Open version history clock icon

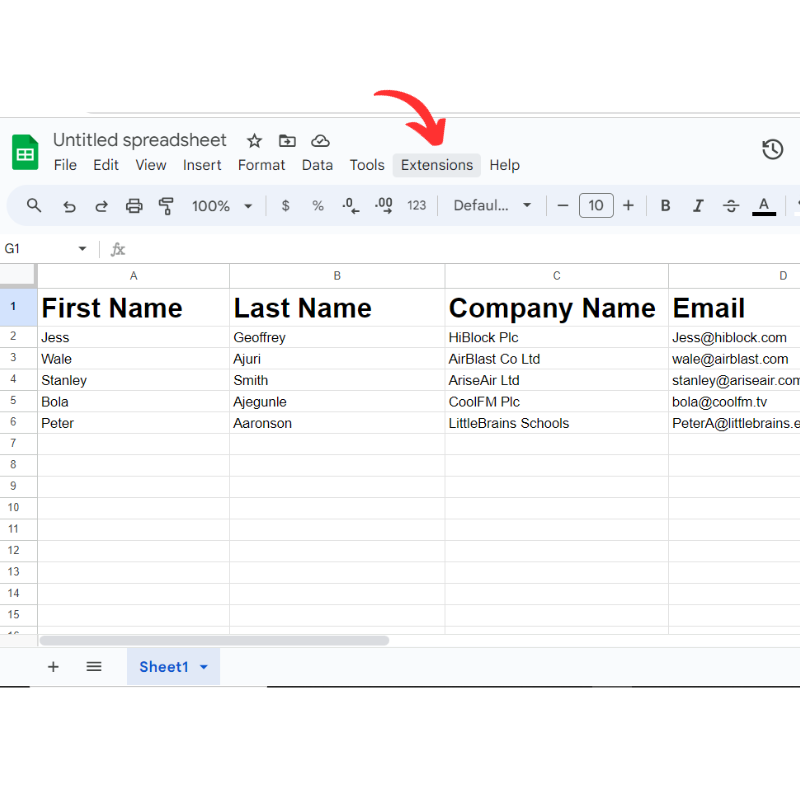coord(772,149)
